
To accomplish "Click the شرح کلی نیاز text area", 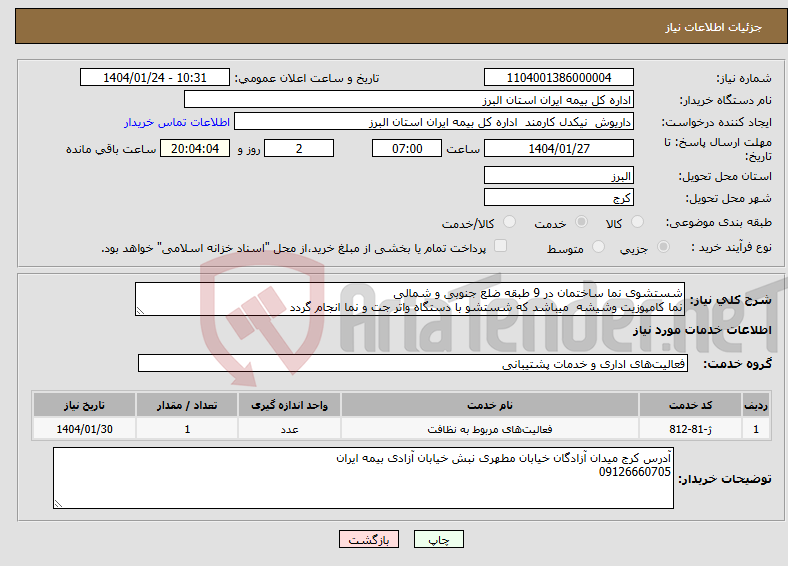I will tap(410, 299).
